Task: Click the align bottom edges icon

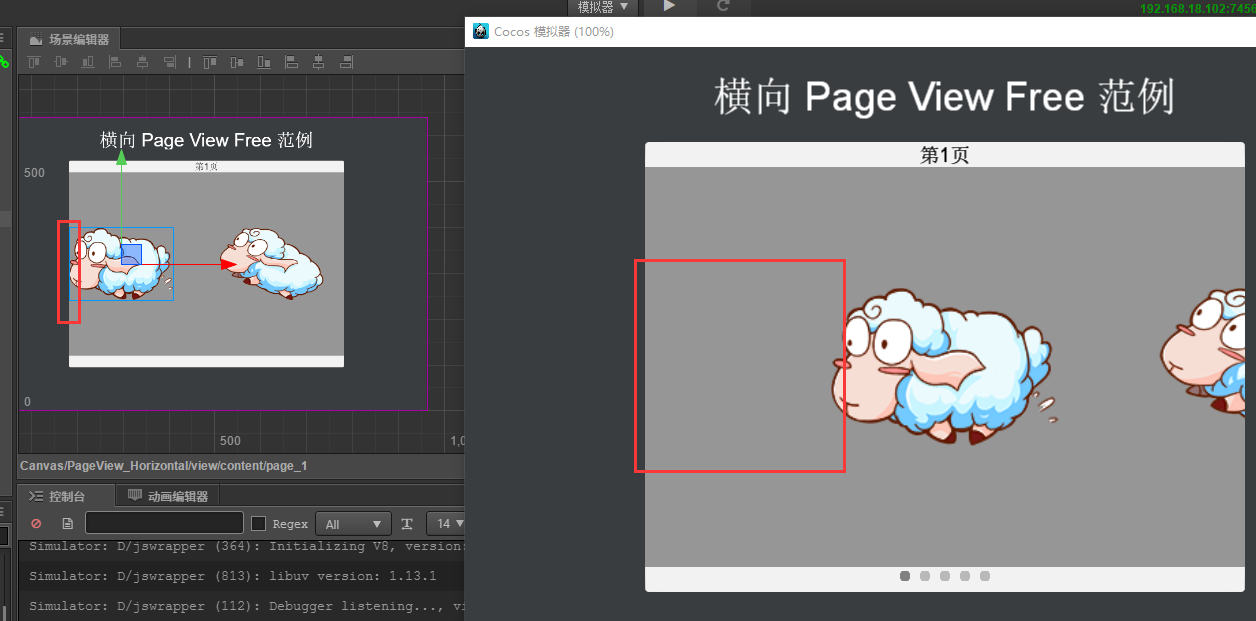Action: 88,62
